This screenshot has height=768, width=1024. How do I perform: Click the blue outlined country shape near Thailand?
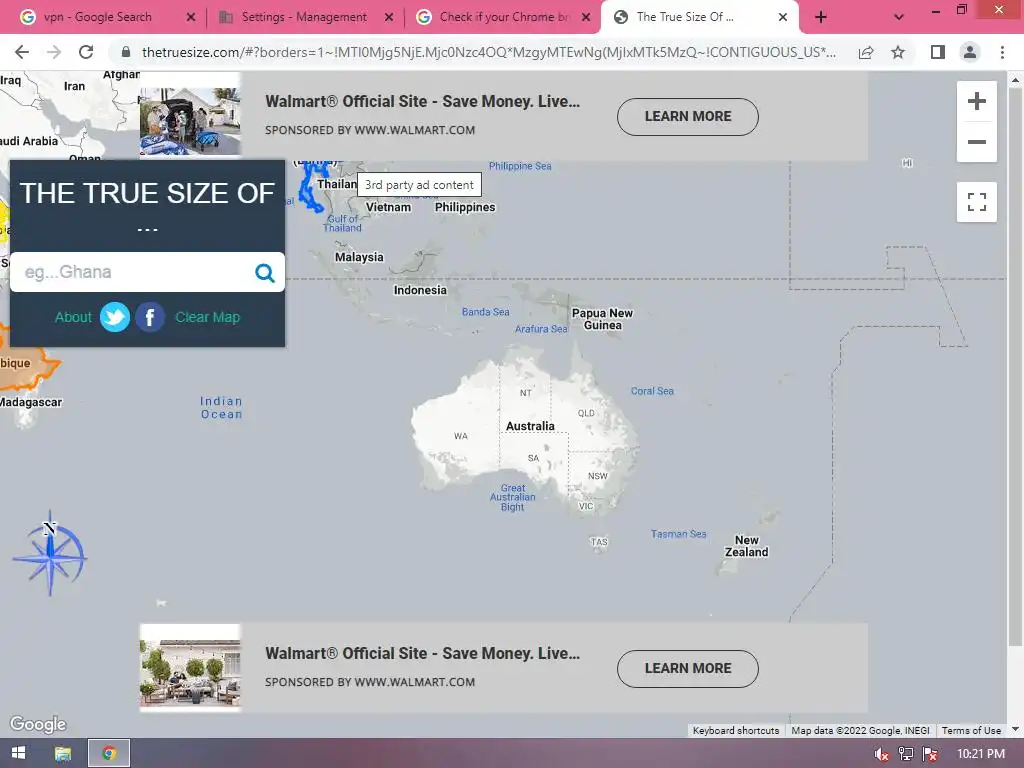311,189
